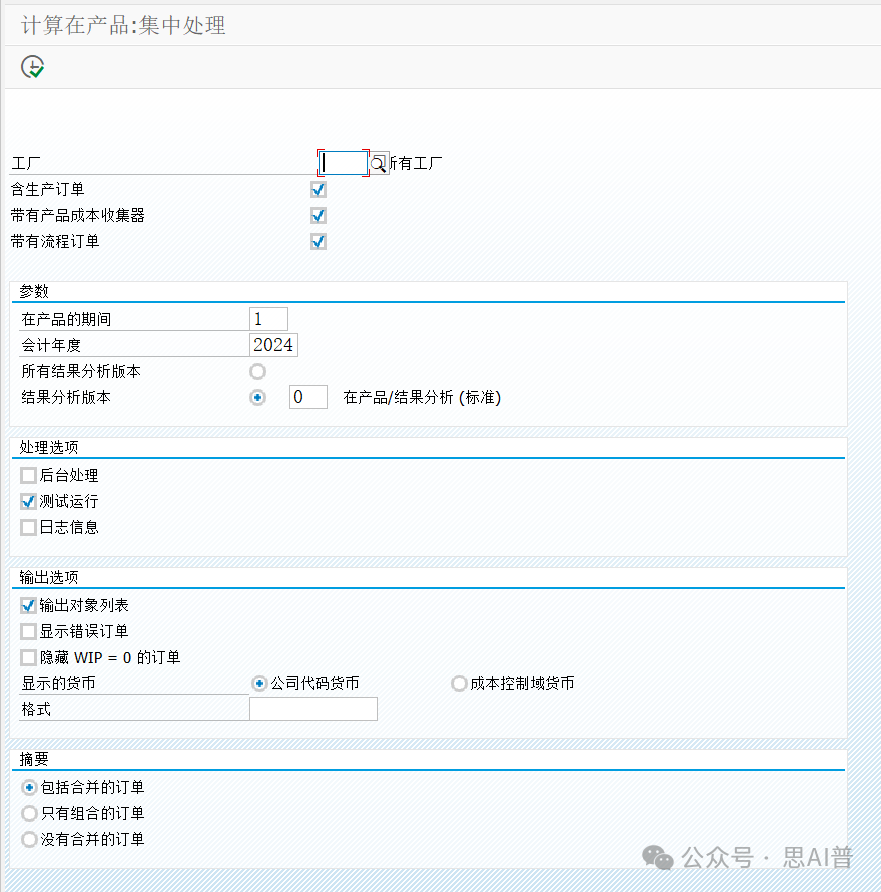Select 只有组合的订单 radio option
881x892 pixels.
[x=29, y=814]
